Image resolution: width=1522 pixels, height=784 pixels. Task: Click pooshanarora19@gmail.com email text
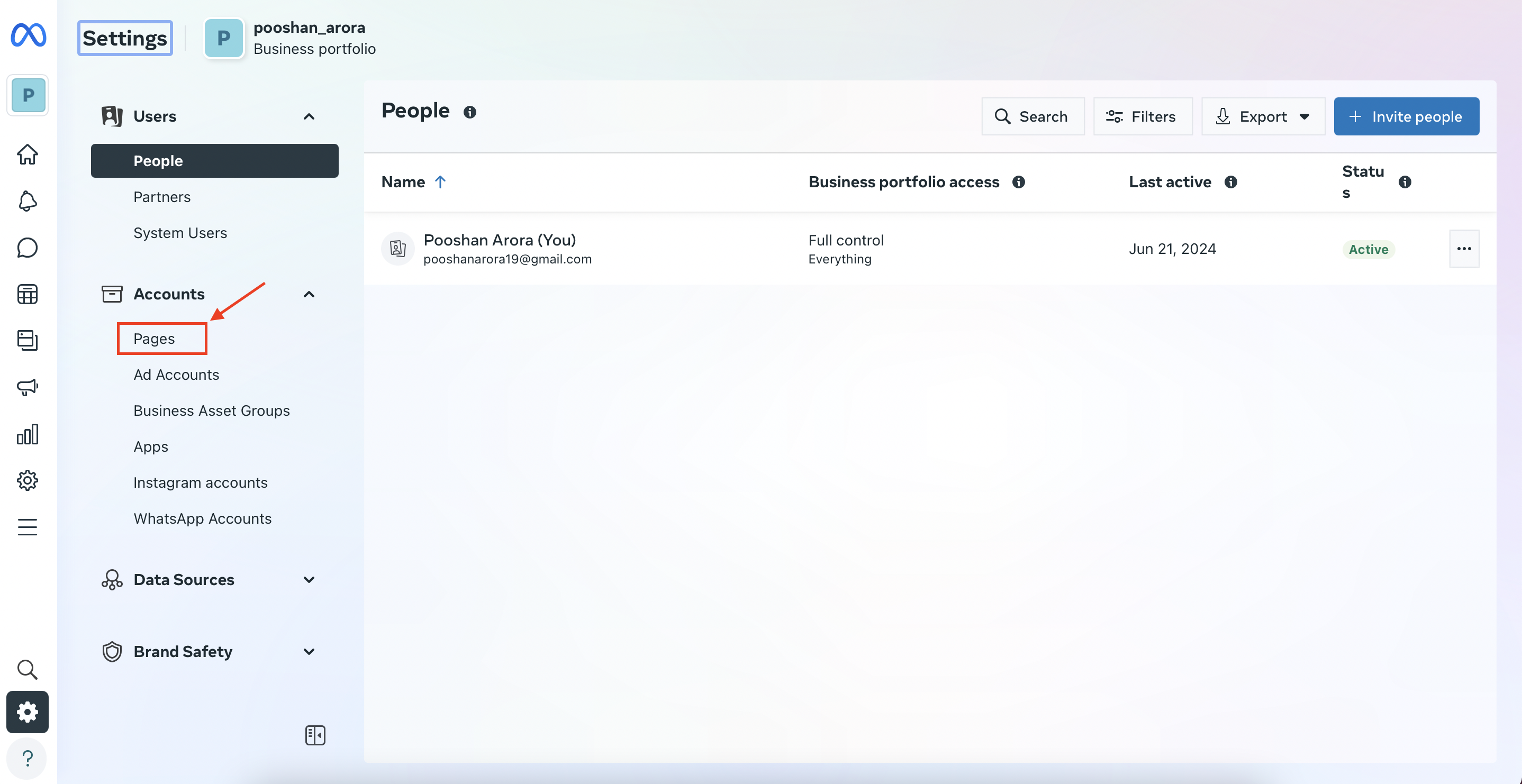pyautogui.click(x=507, y=259)
